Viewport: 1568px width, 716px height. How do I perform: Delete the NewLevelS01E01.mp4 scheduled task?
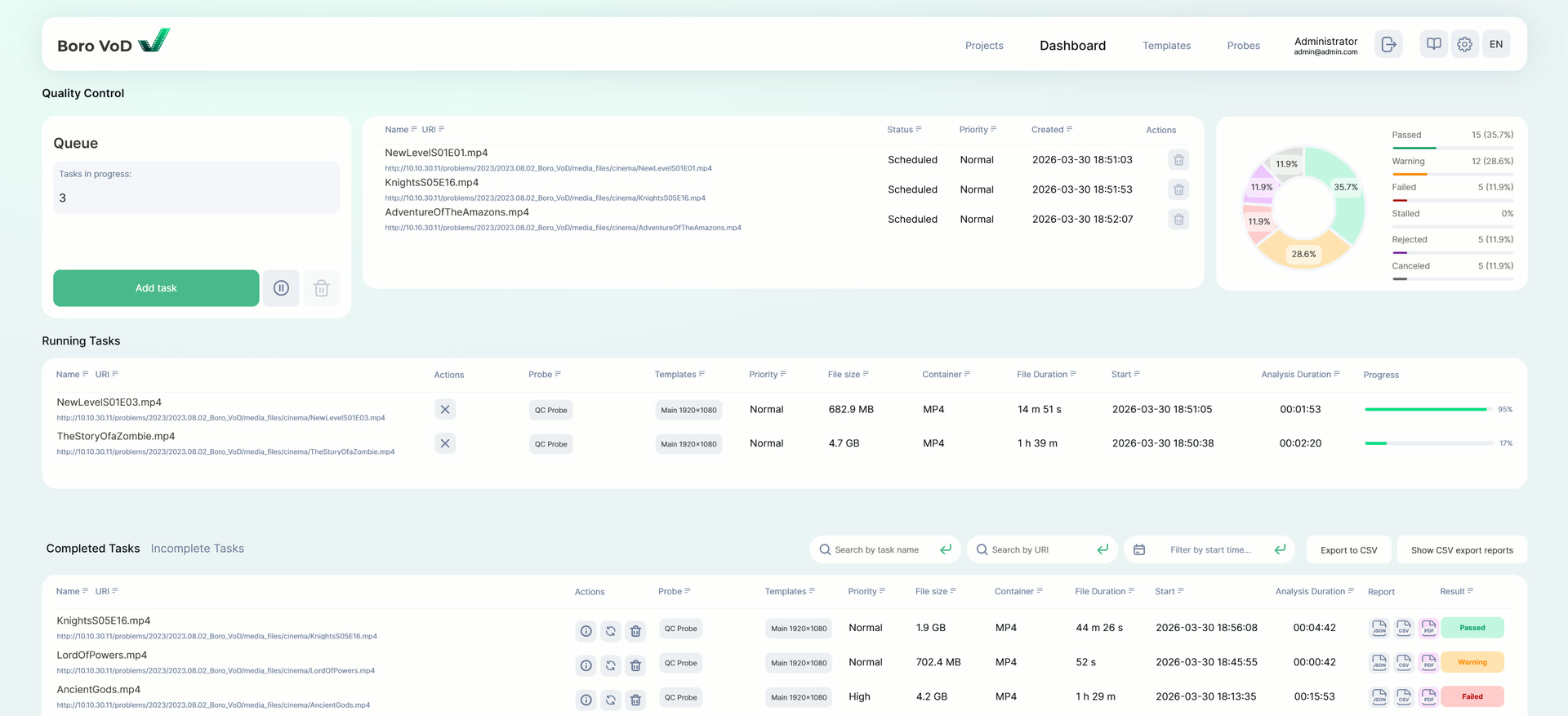[x=1178, y=160]
